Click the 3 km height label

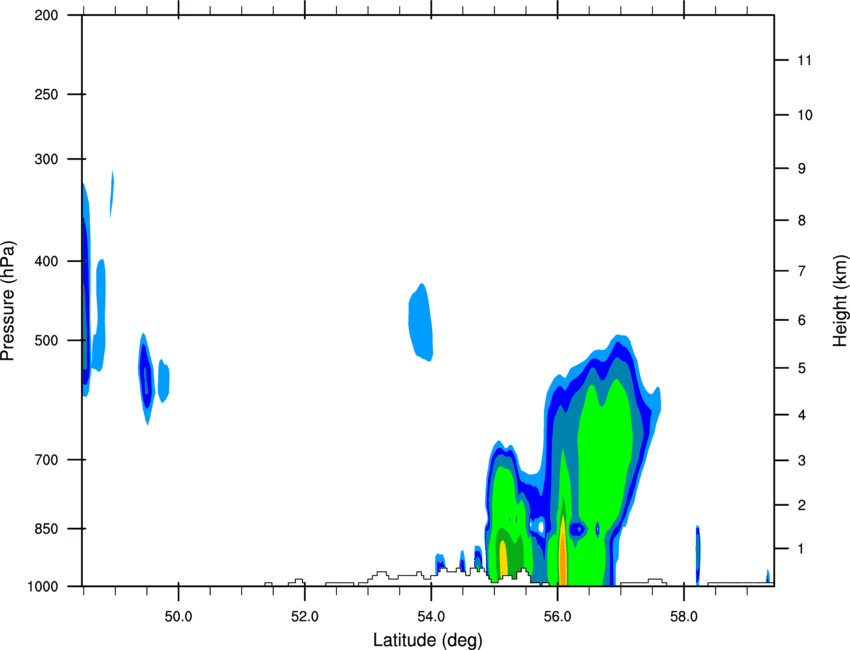tap(802, 461)
